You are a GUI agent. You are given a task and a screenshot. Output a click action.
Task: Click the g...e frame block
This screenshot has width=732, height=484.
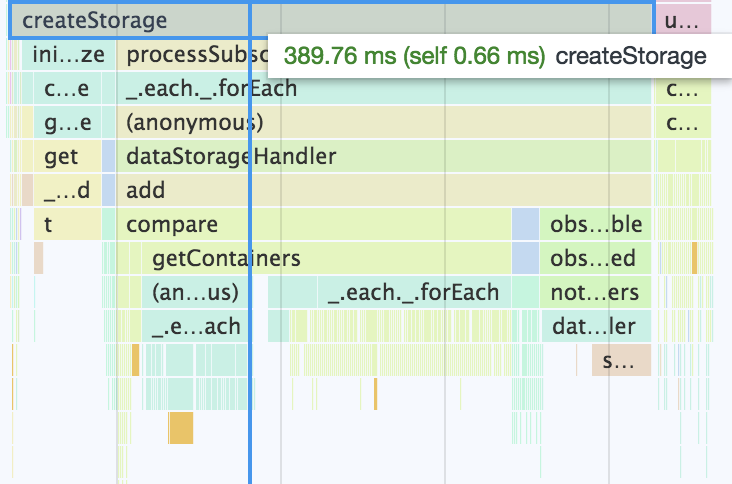(67, 122)
